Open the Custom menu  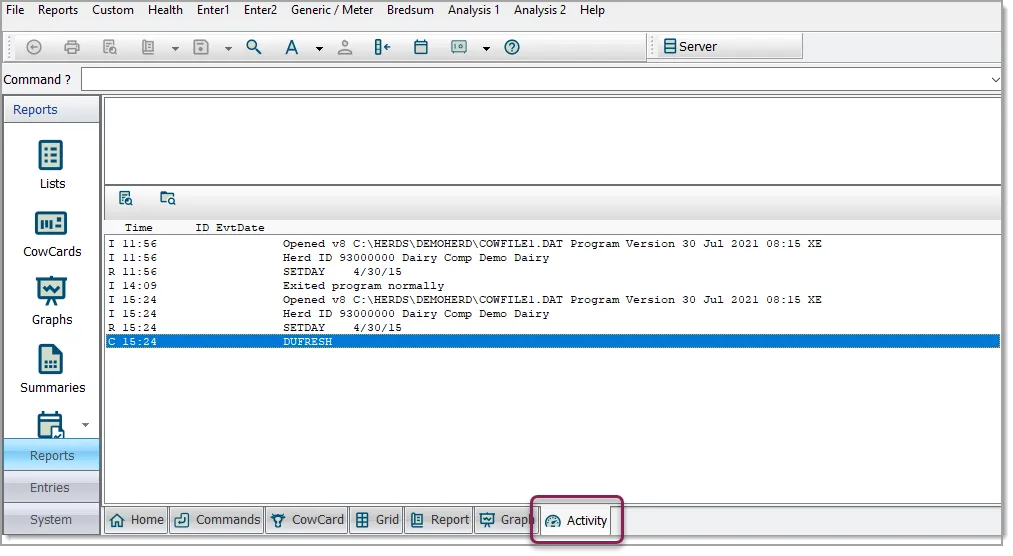coord(112,10)
